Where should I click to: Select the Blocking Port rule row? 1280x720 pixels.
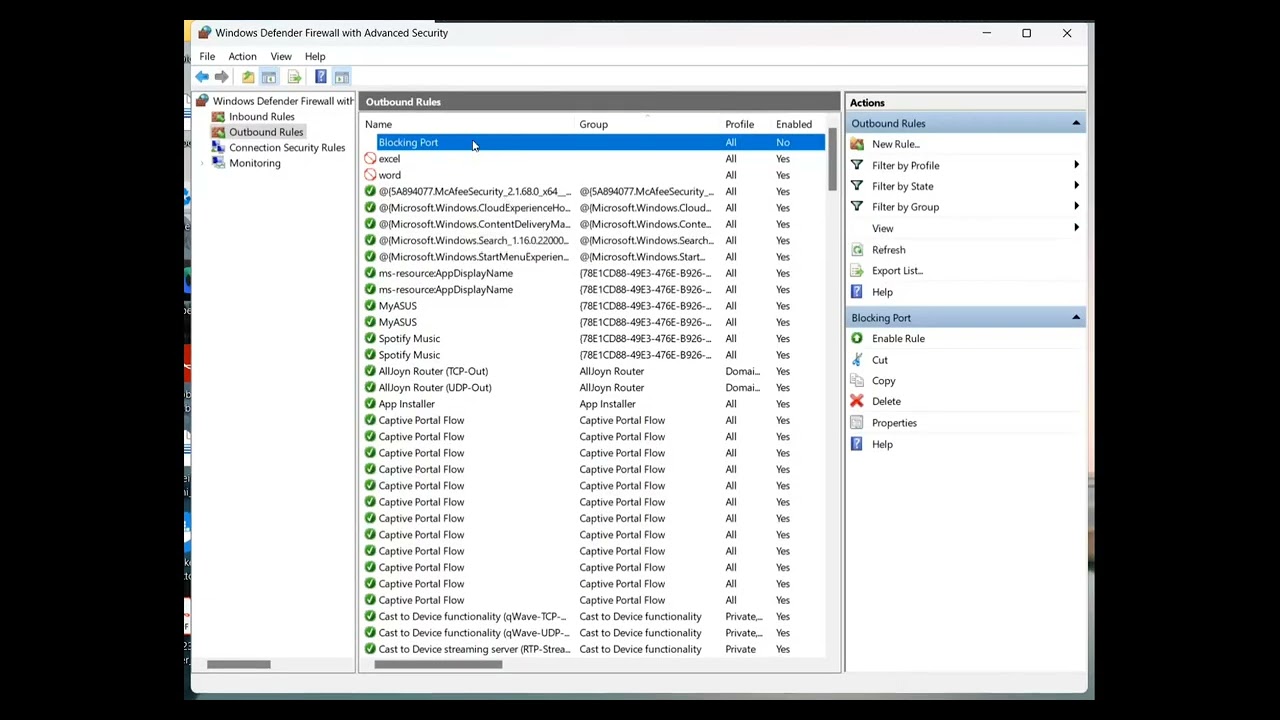(593, 142)
